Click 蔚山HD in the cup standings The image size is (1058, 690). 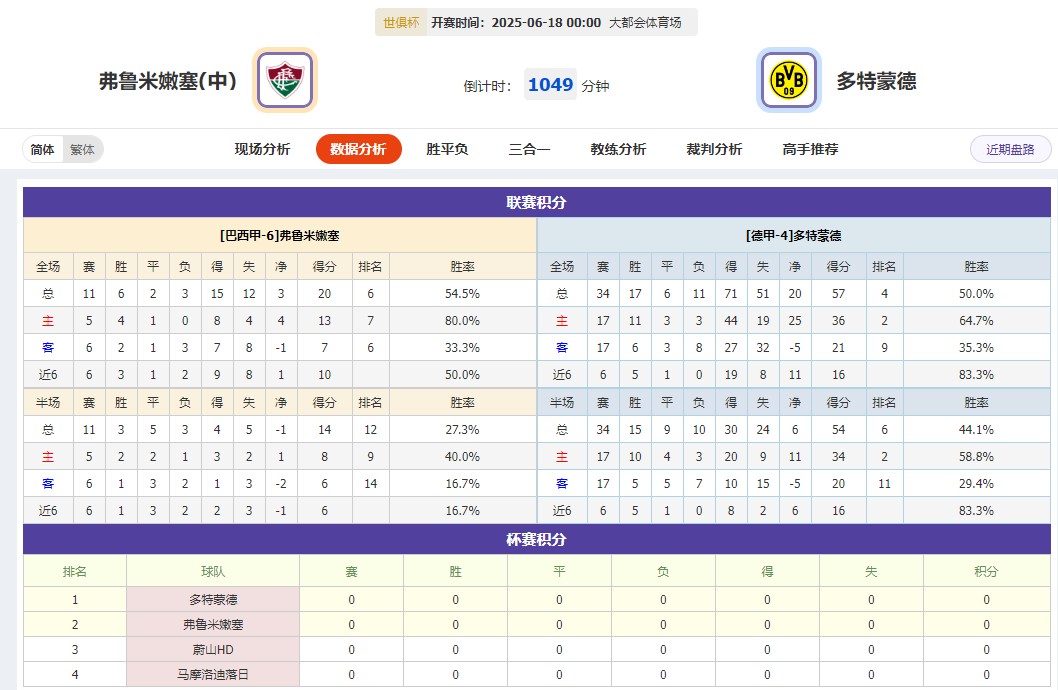[213, 650]
